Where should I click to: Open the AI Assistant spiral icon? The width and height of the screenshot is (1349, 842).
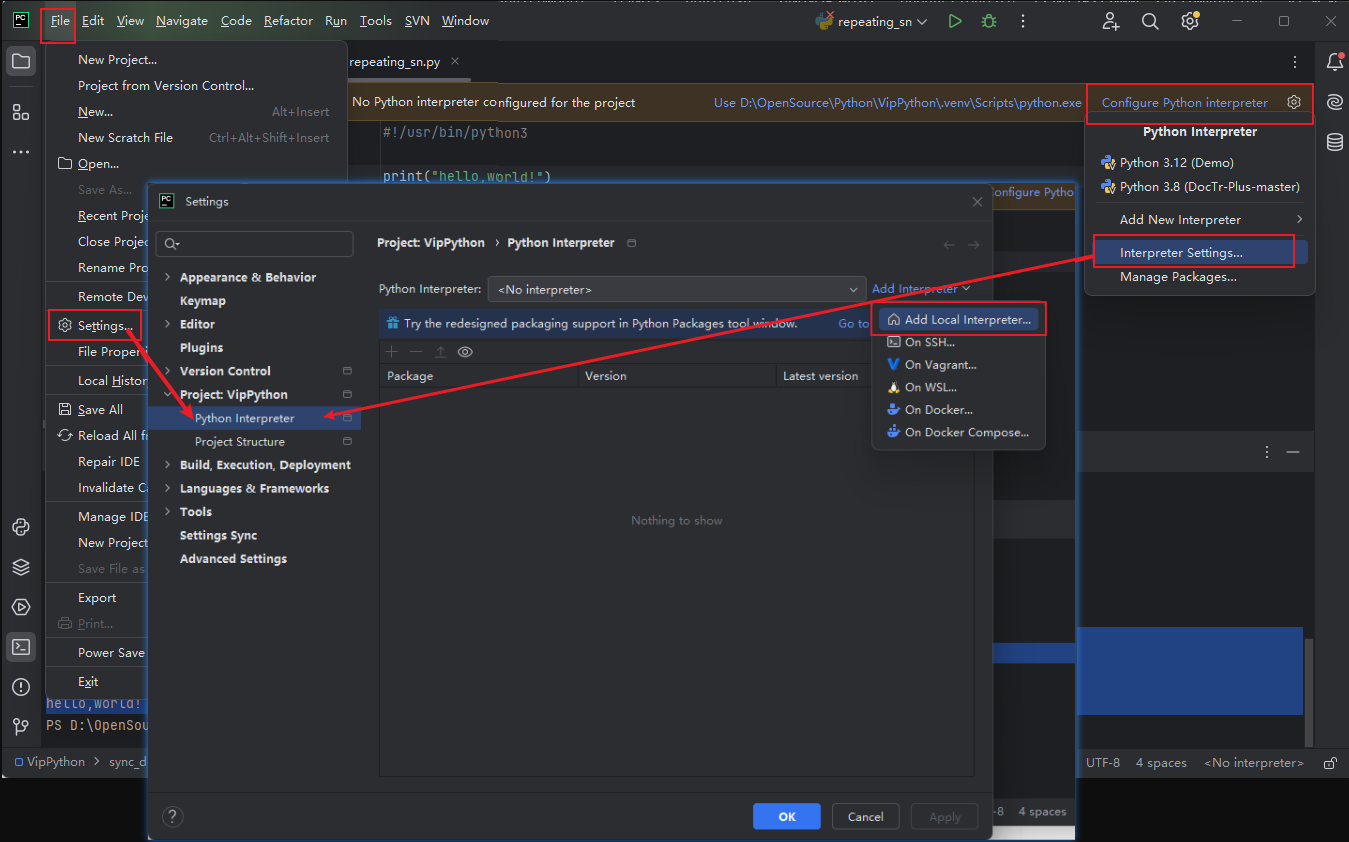(1334, 102)
